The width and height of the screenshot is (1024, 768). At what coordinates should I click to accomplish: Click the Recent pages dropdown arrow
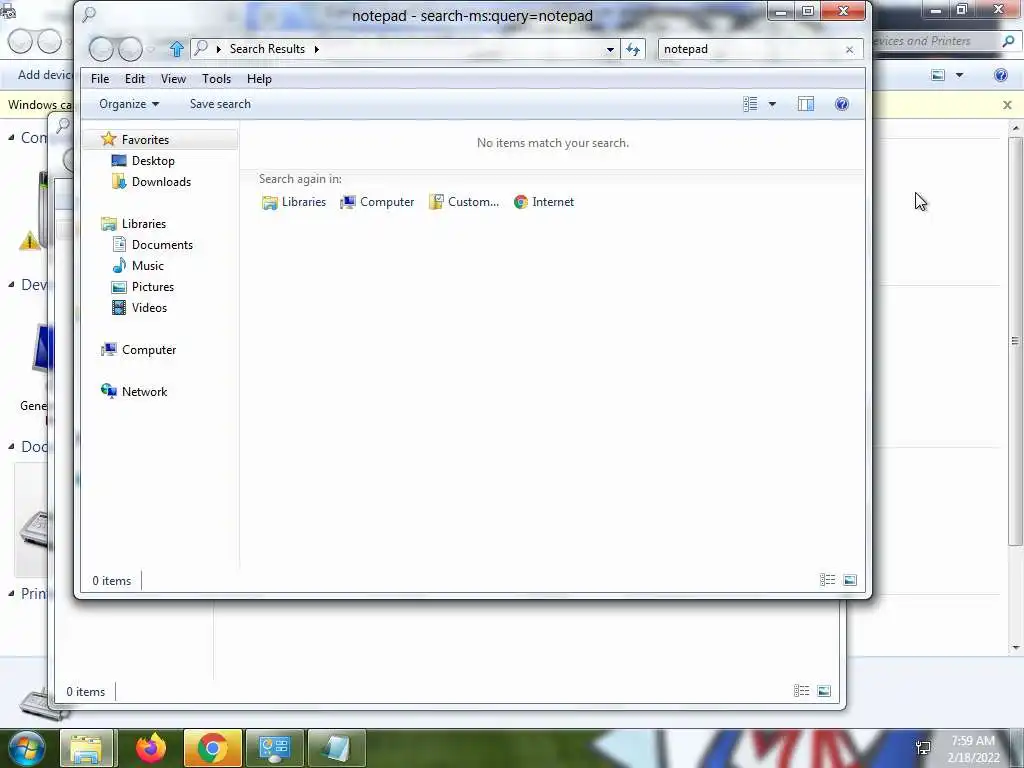click(151, 49)
